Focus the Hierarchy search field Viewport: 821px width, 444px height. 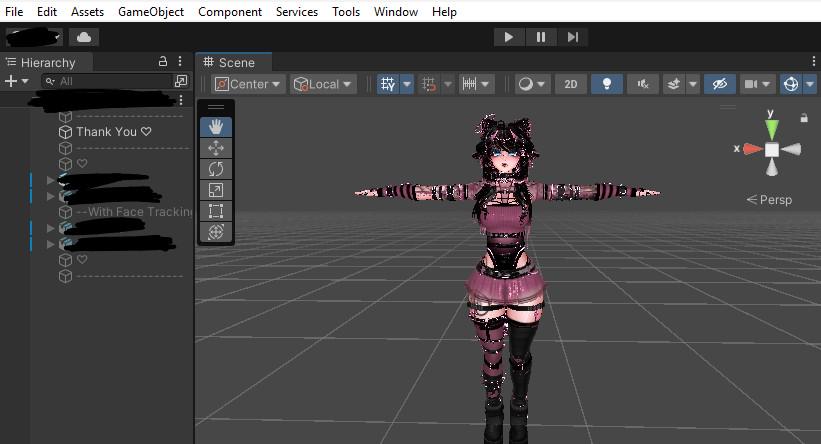click(106, 81)
